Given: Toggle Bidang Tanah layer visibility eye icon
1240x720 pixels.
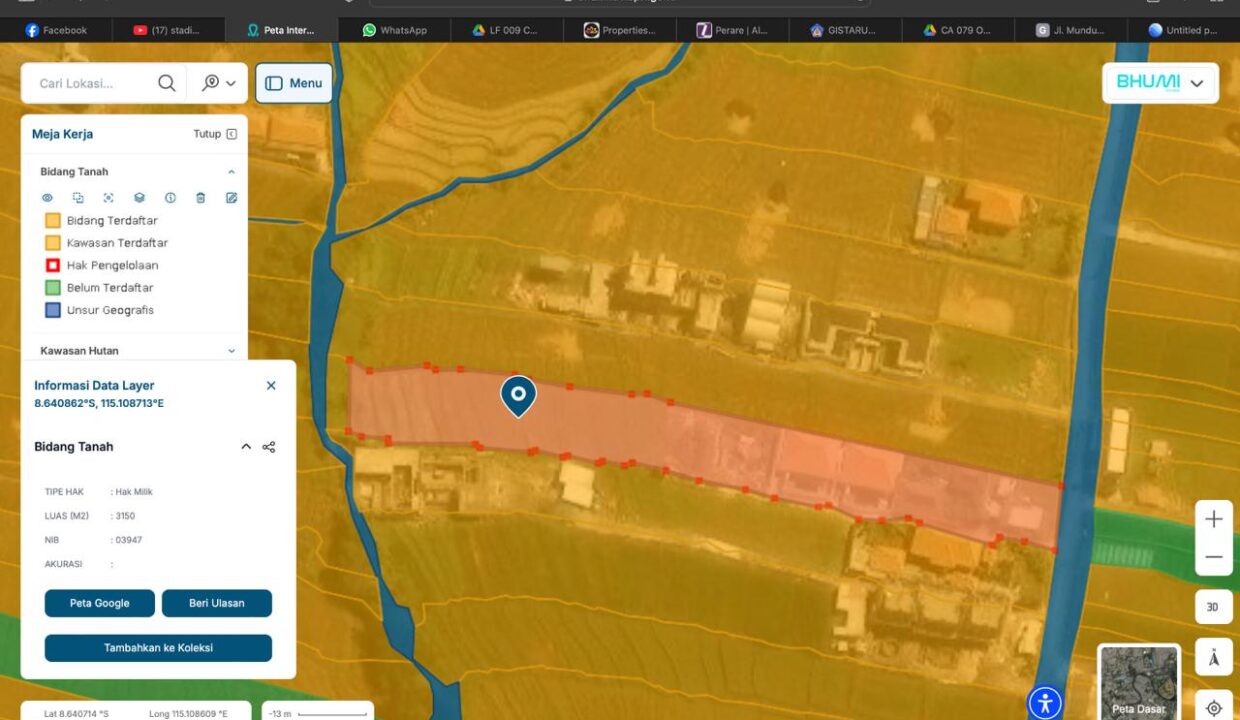Looking at the screenshot, I should click(x=47, y=198).
